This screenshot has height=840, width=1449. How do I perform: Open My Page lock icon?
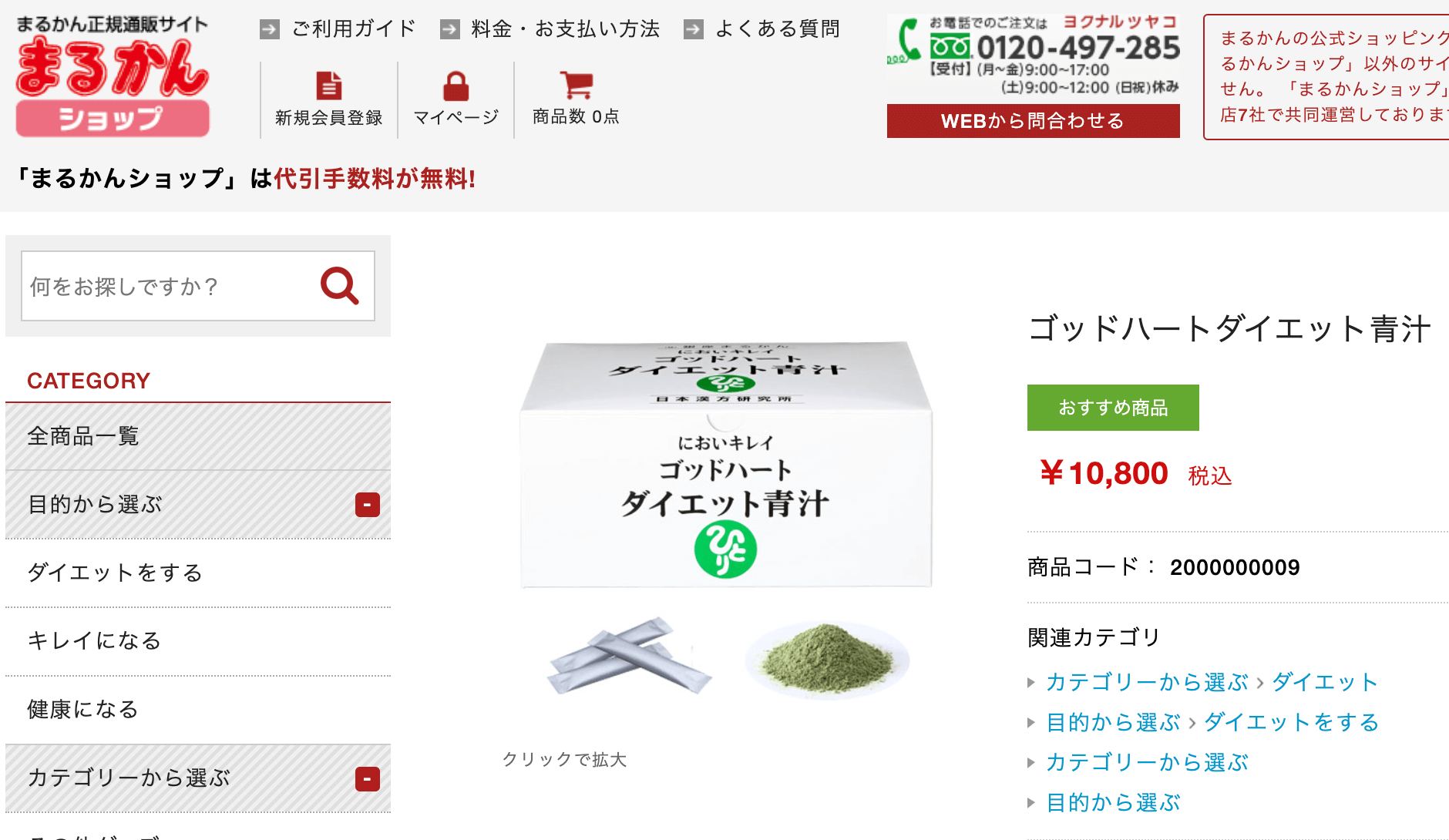click(456, 86)
